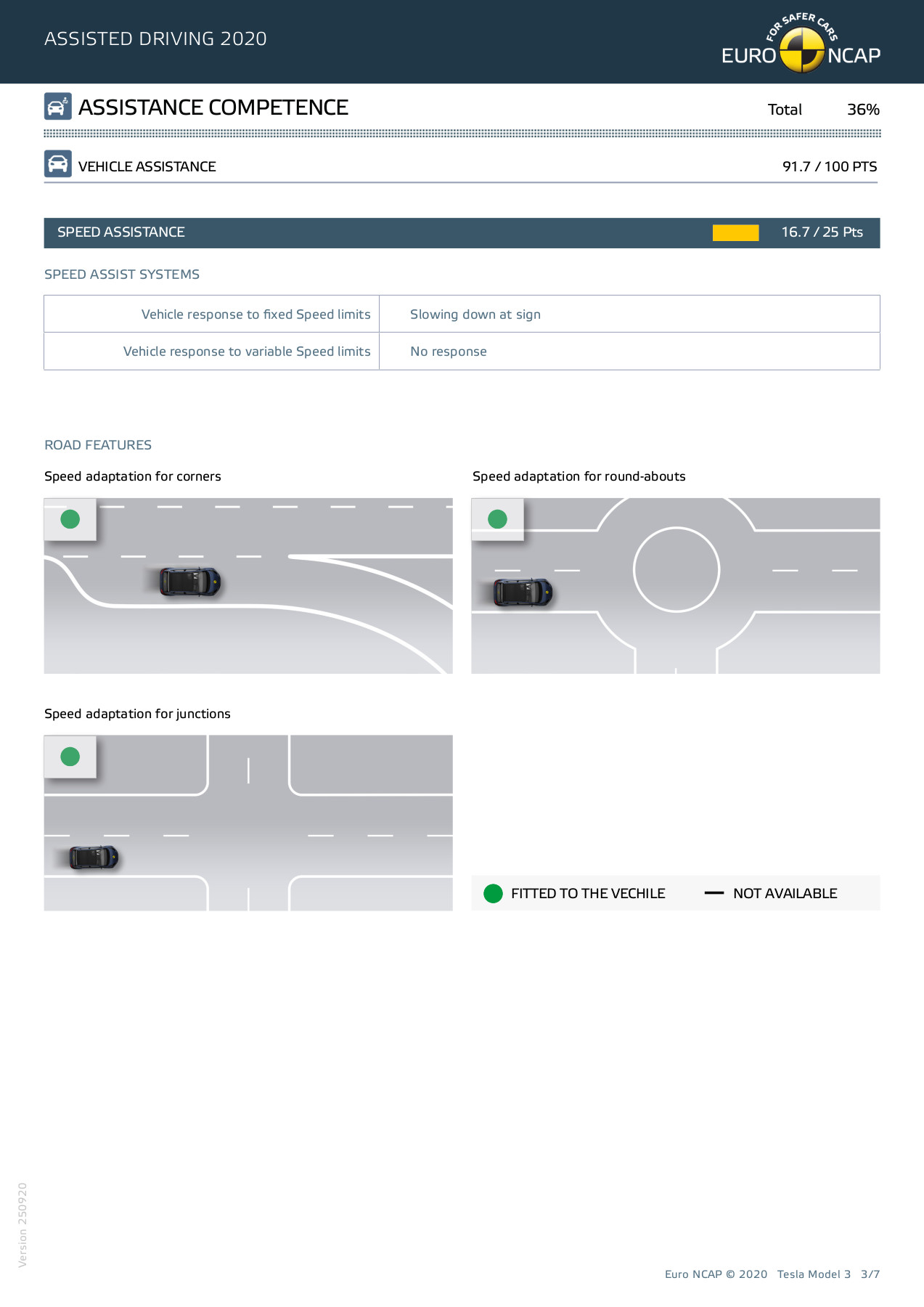The image size is (924, 1307).
Task: Click the green dot in corners diagram
Action: (70, 519)
